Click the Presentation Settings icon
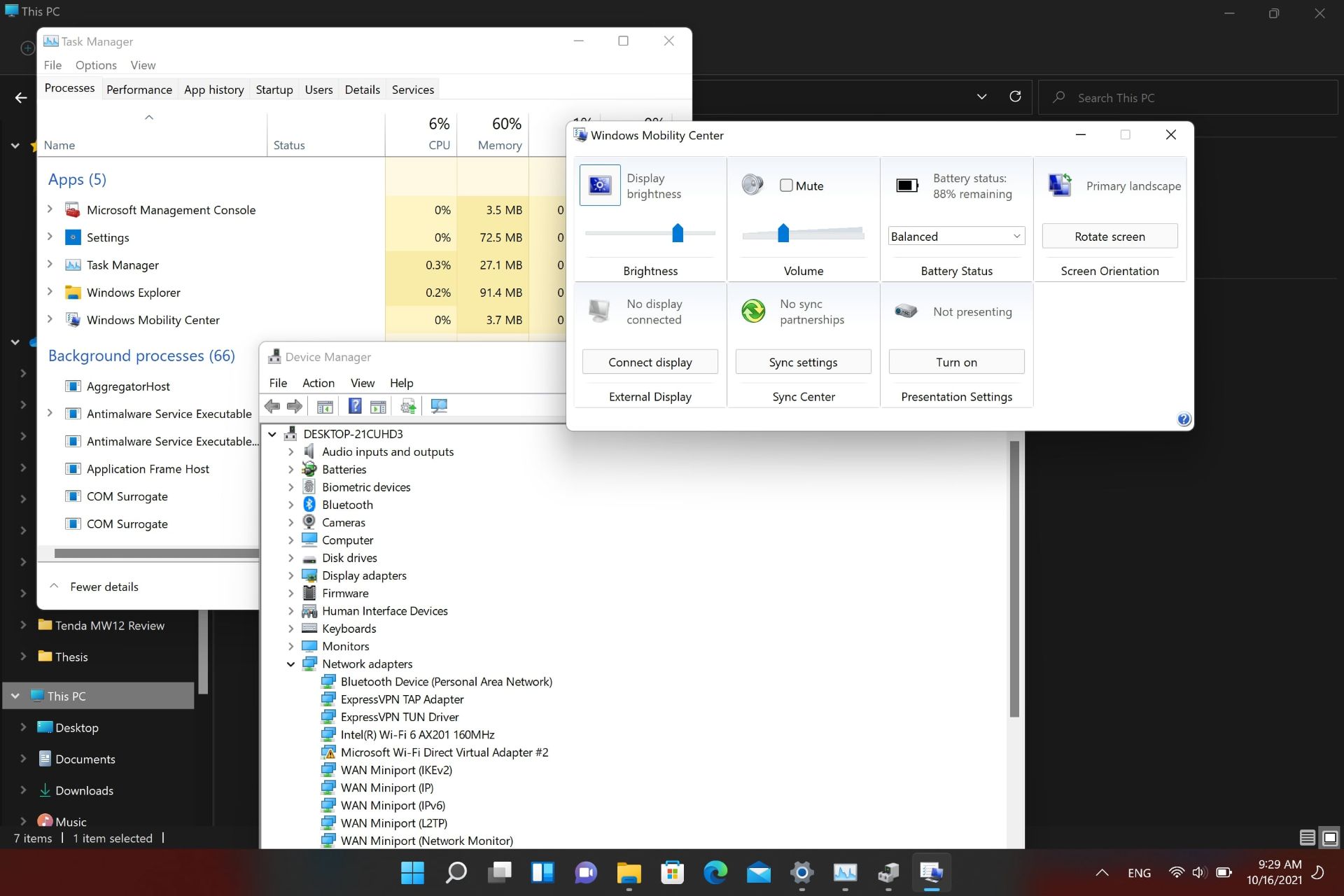Screen dimensions: 1344x896 click(x=905, y=311)
